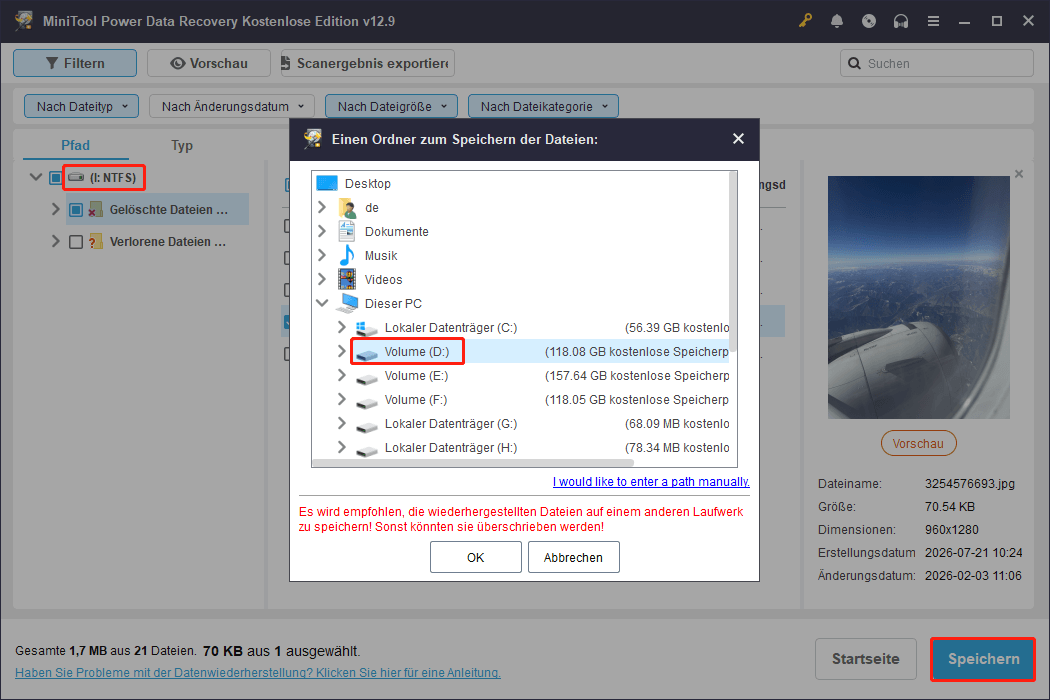This screenshot has width=1050, height=700.
Task: Expand the Verlorene Dateien node
Action: pos(56,241)
